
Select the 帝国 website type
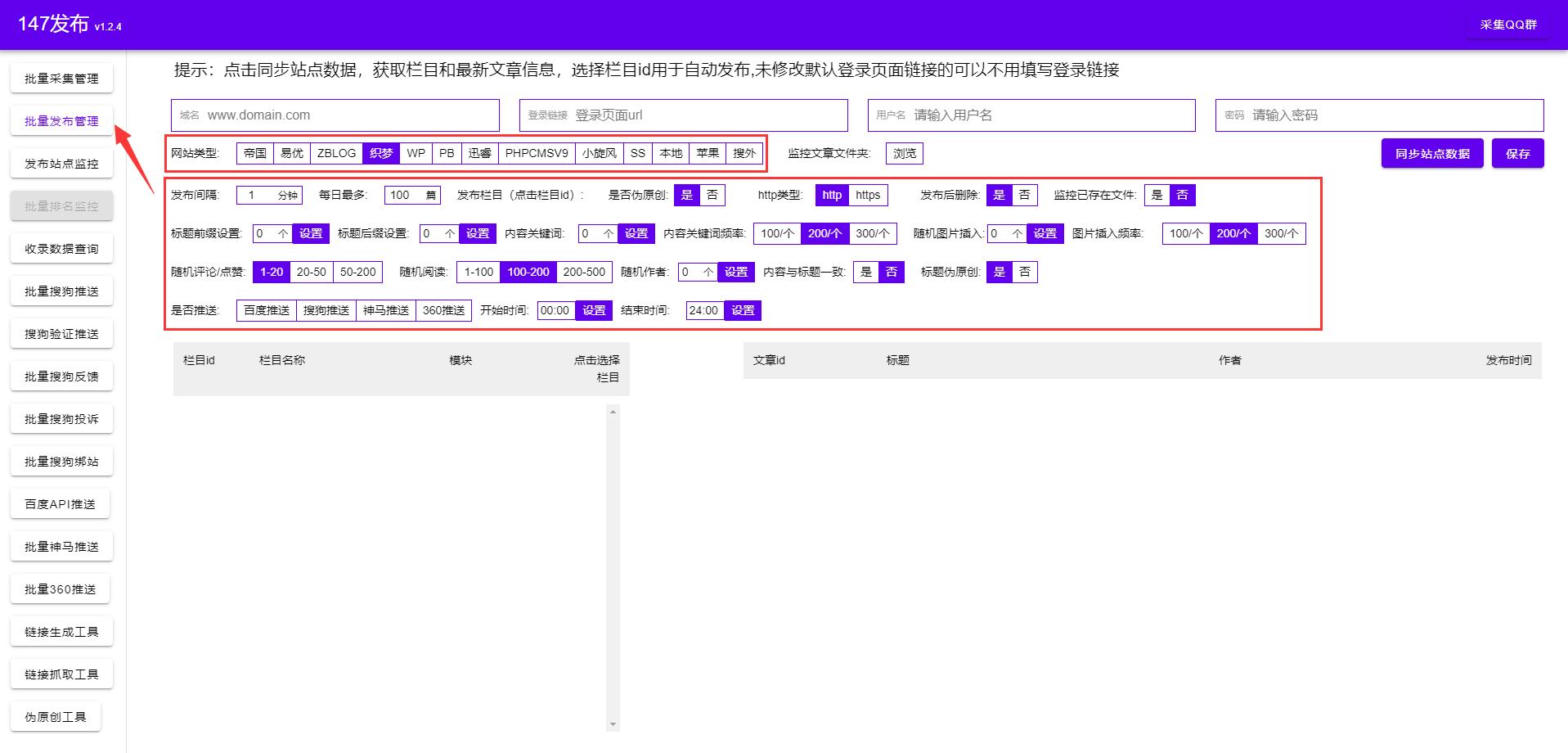[254, 153]
